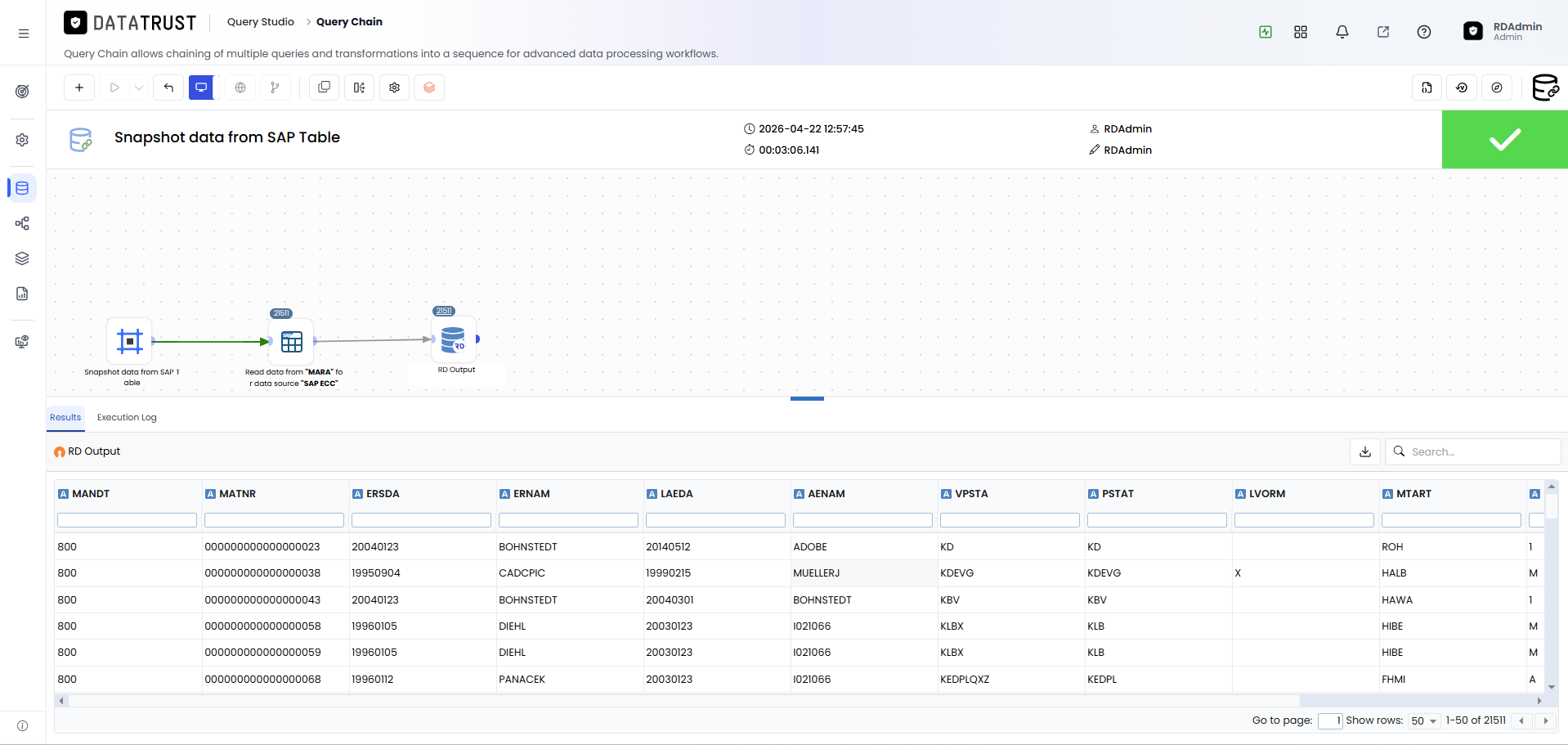This screenshot has height=745, width=1568.
Task: Open the Show rows 50 dropdown
Action: (1423, 720)
